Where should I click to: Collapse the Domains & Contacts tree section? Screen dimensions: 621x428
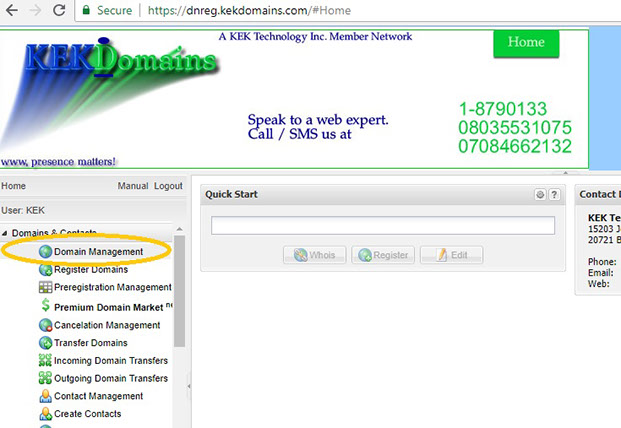tap(5, 233)
